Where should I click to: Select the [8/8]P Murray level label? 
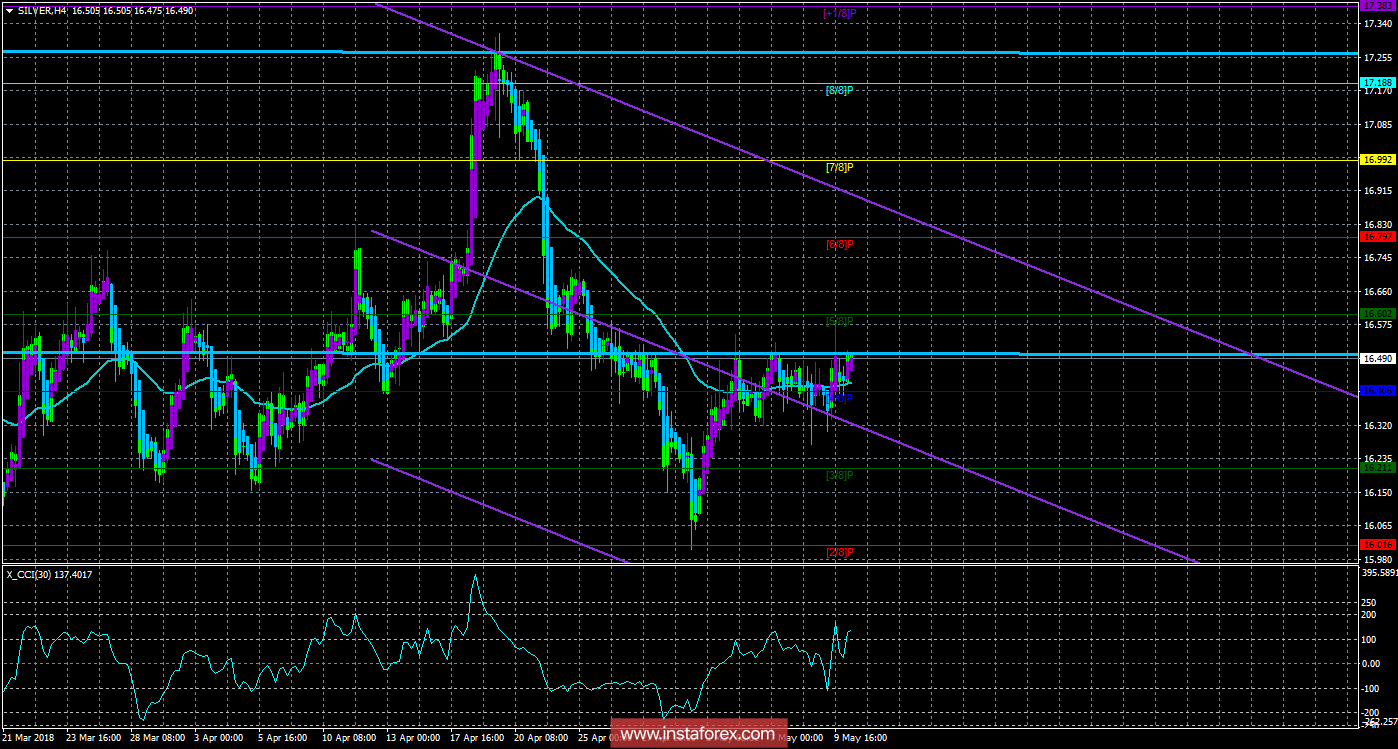840,90
